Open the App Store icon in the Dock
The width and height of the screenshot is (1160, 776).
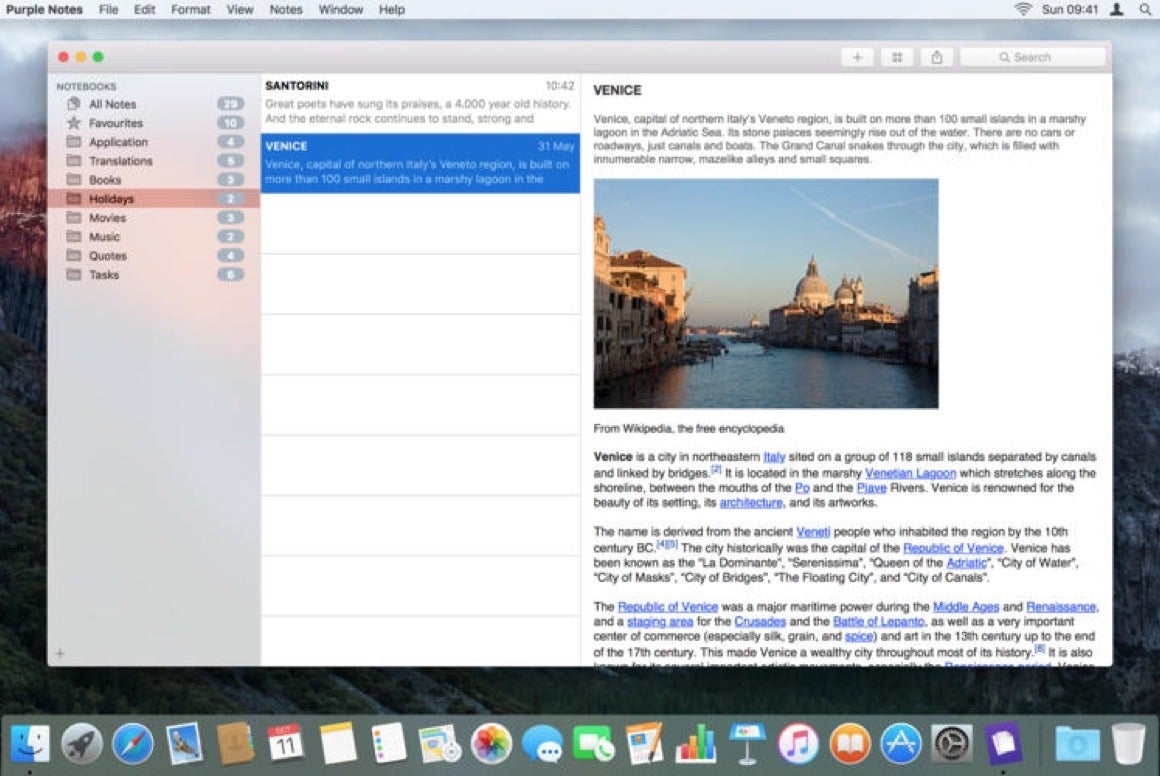[900, 743]
